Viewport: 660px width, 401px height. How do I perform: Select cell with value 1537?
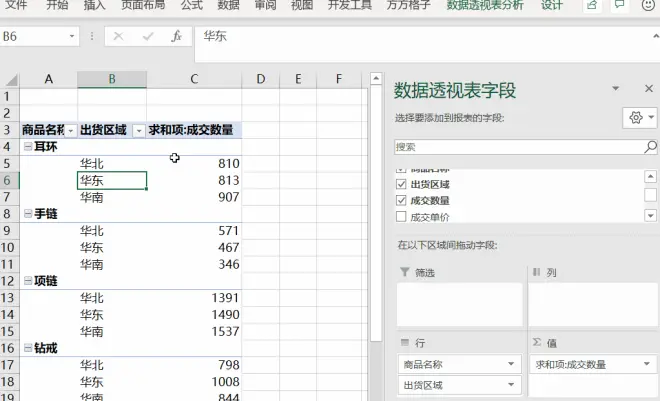(x=194, y=331)
